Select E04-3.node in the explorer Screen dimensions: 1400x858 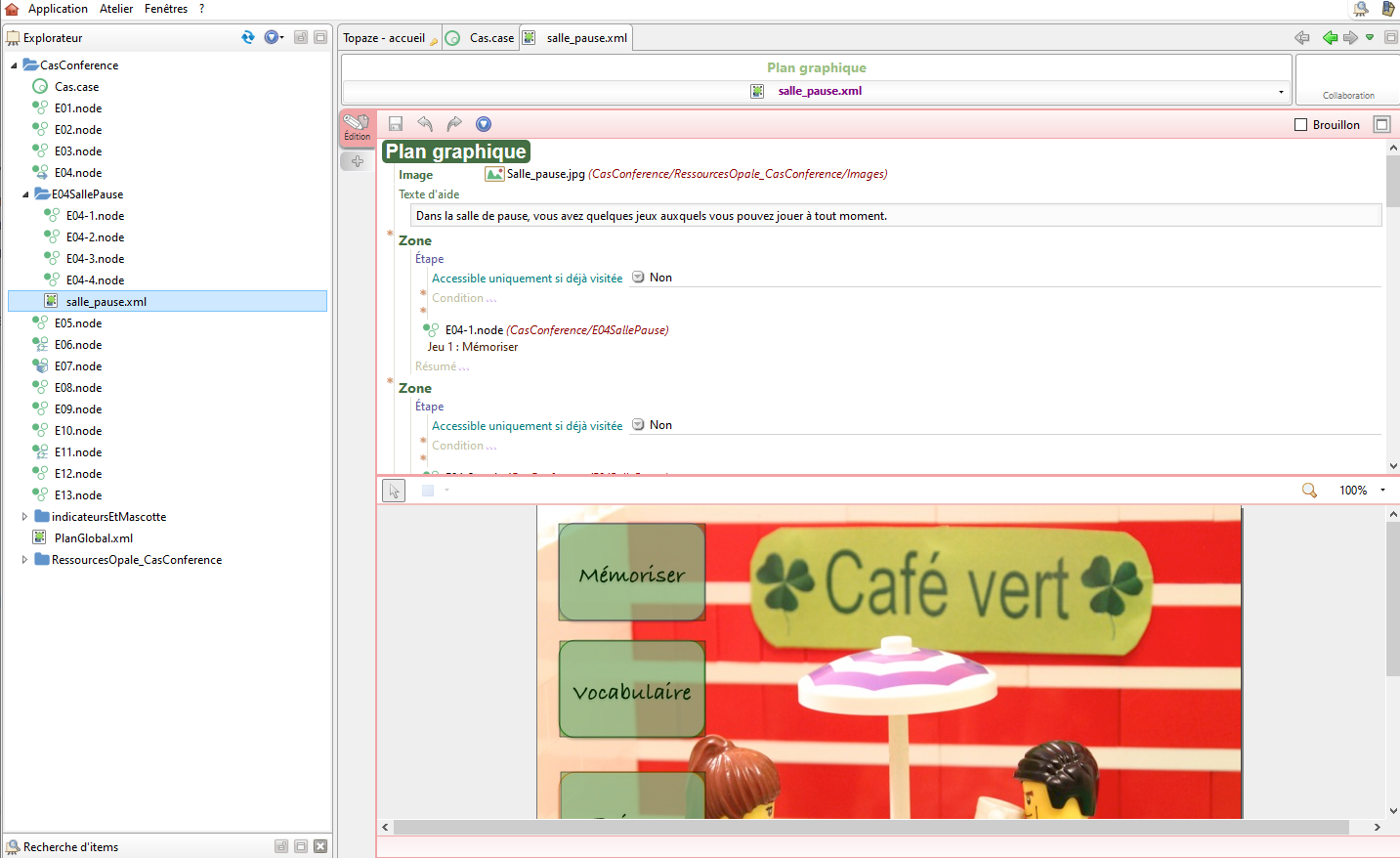click(x=96, y=259)
